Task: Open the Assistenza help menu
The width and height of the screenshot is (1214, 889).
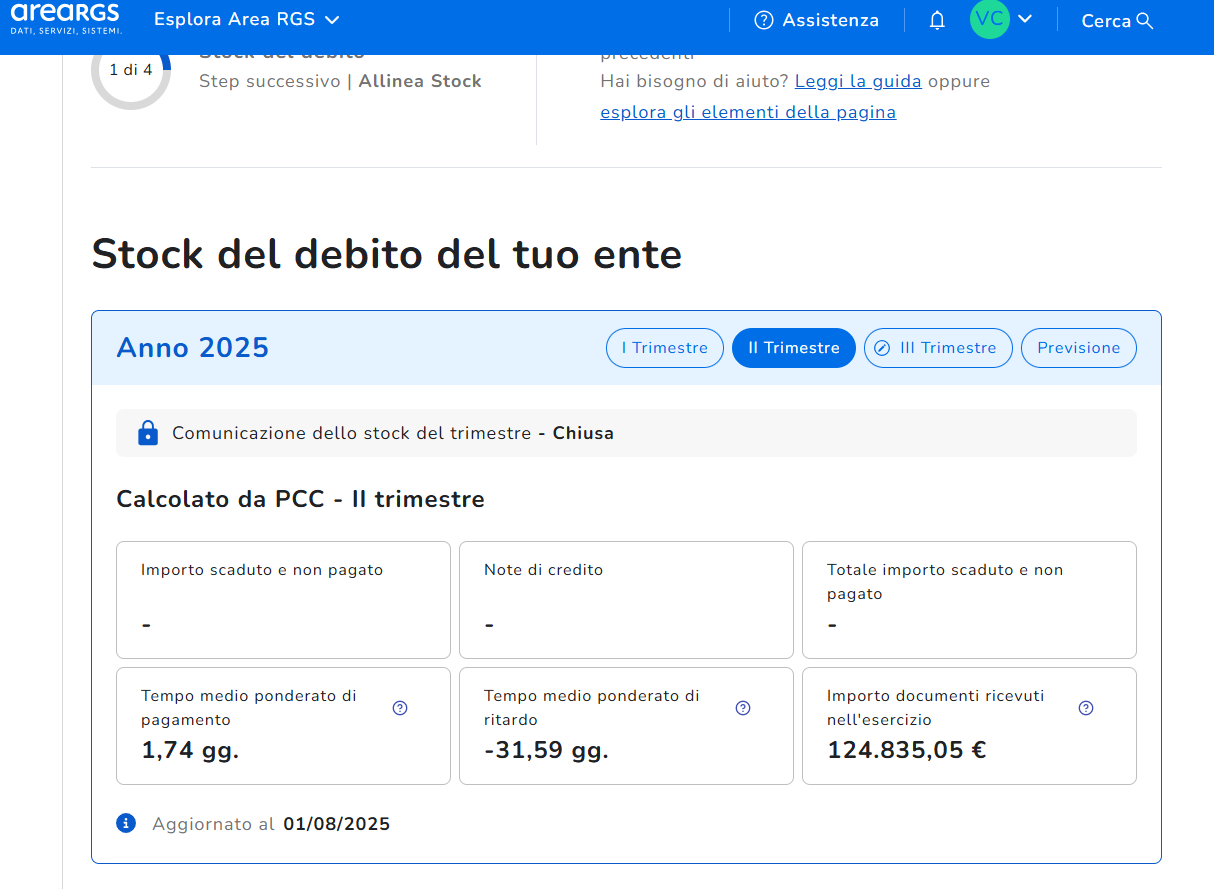Action: (x=816, y=20)
